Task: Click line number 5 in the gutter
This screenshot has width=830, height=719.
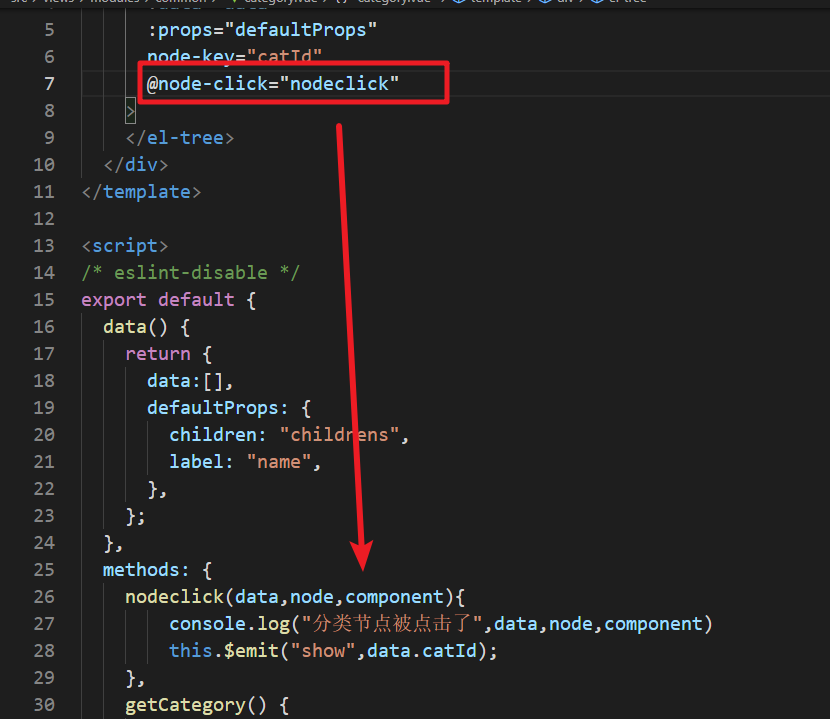Action: pos(49,30)
